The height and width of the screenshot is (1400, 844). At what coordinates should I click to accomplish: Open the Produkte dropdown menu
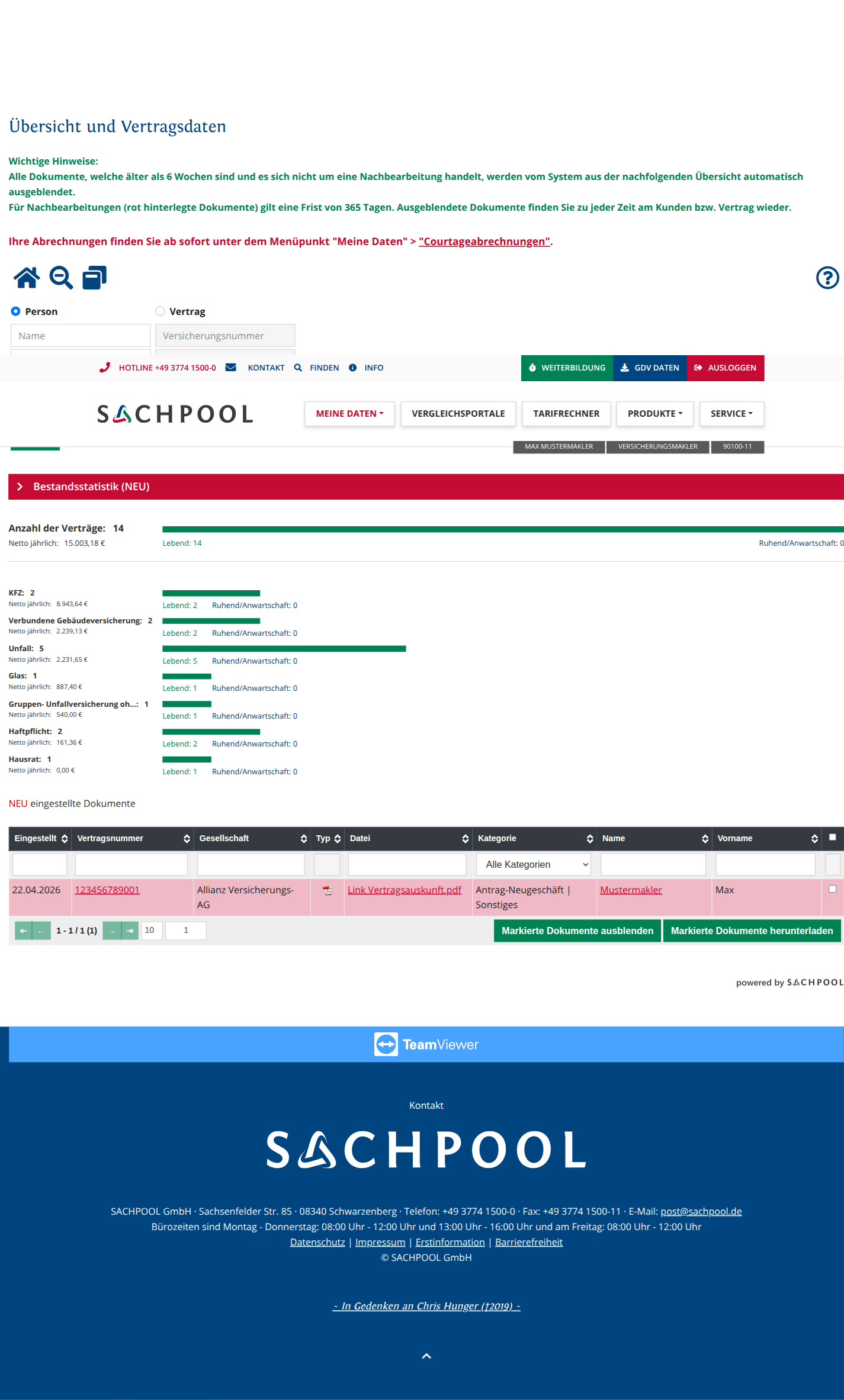[x=655, y=414]
